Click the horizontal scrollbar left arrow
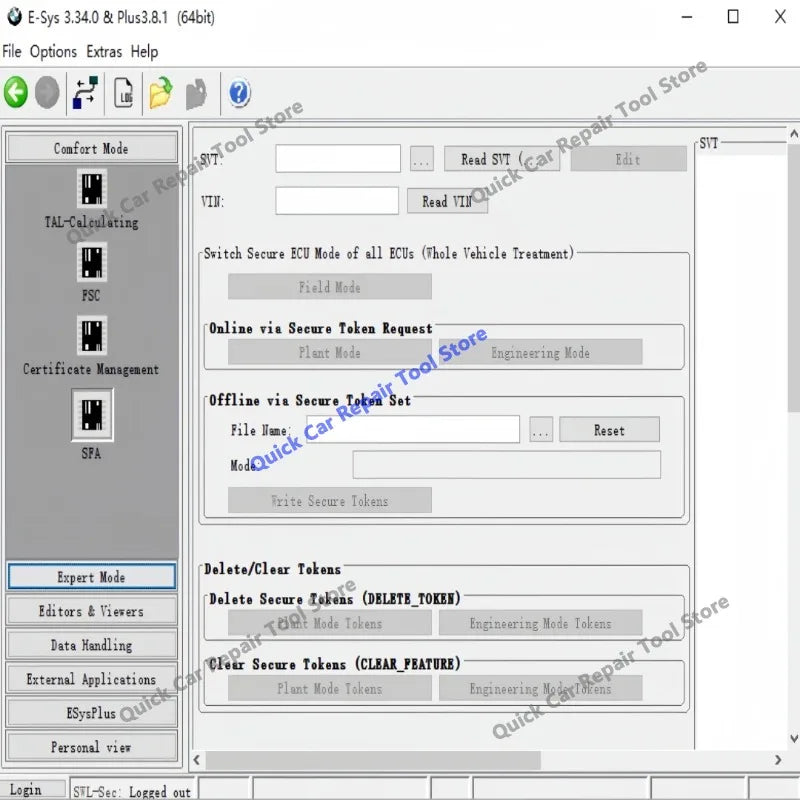The width and height of the screenshot is (800, 800). pyautogui.click(x=197, y=760)
